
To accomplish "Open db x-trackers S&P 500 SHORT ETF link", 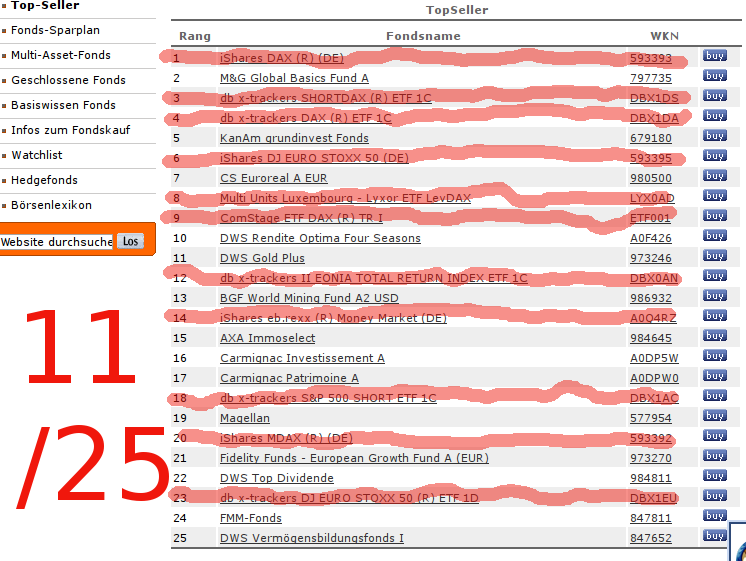I will pos(328,398).
